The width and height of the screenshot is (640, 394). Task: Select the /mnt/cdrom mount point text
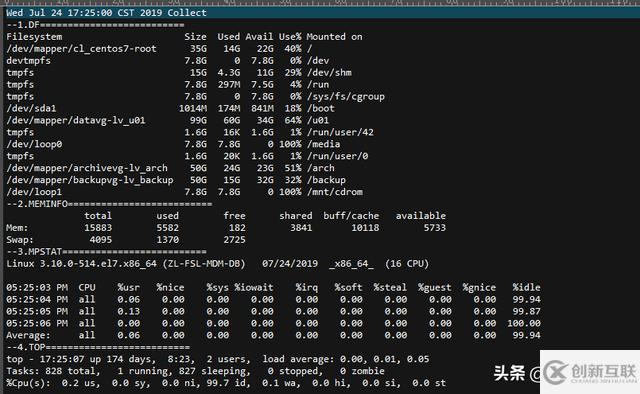(x=335, y=192)
